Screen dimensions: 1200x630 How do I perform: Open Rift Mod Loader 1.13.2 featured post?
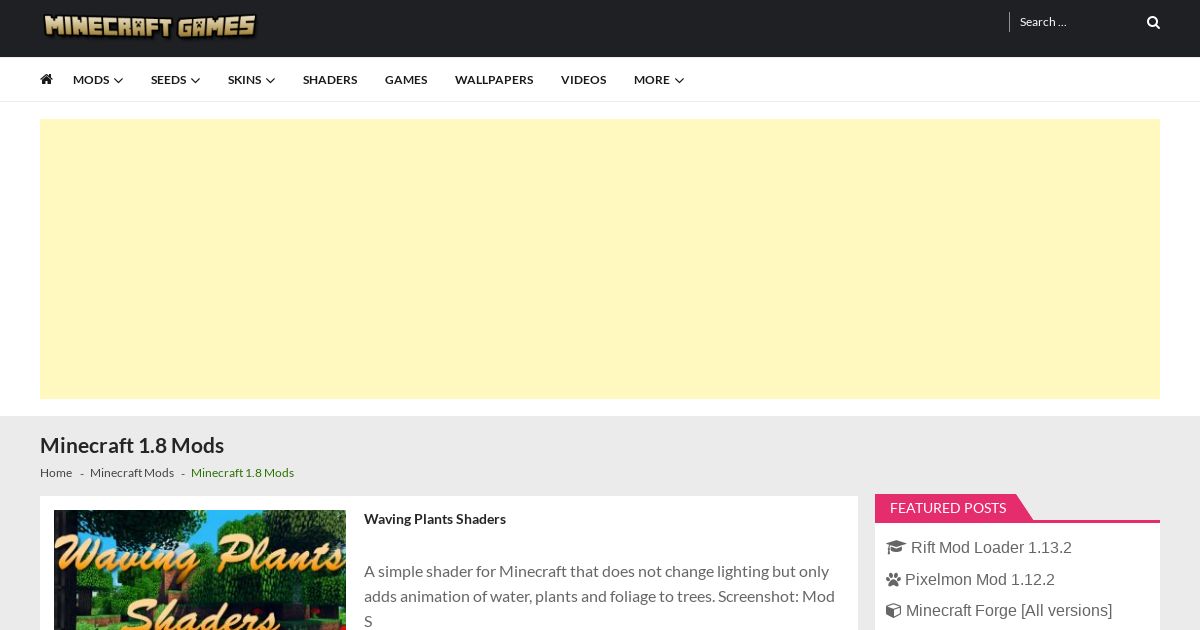click(x=991, y=548)
